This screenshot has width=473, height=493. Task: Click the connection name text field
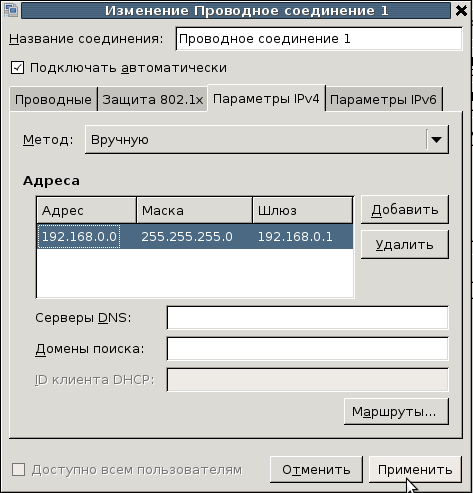point(319,39)
